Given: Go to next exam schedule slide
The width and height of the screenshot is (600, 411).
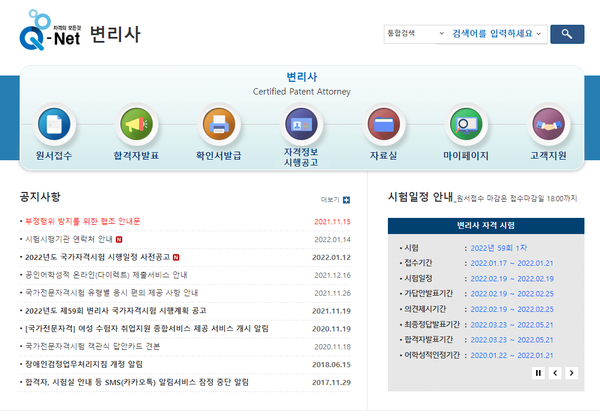Looking at the screenshot, I should coord(572,373).
